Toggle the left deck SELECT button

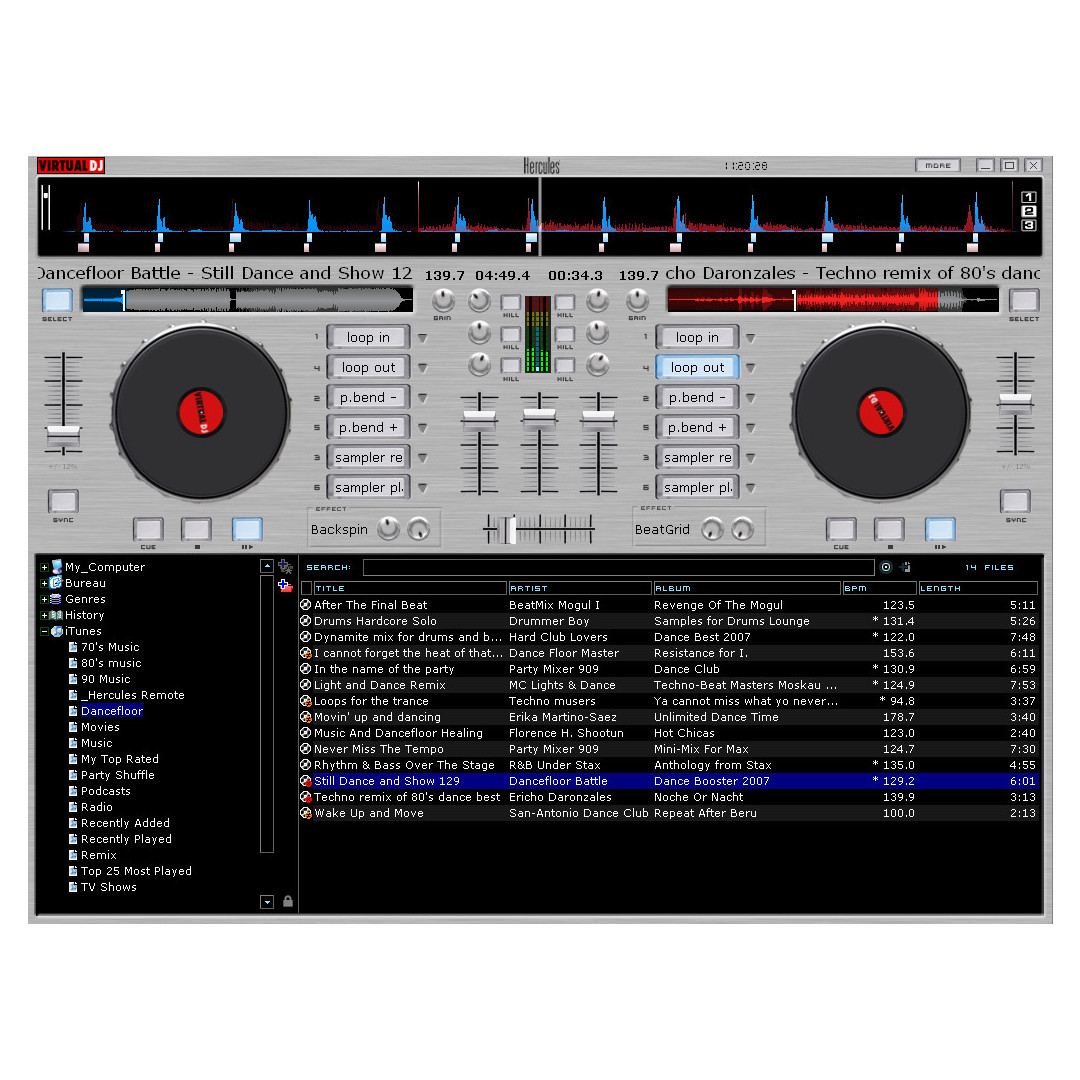tap(57, 300)
